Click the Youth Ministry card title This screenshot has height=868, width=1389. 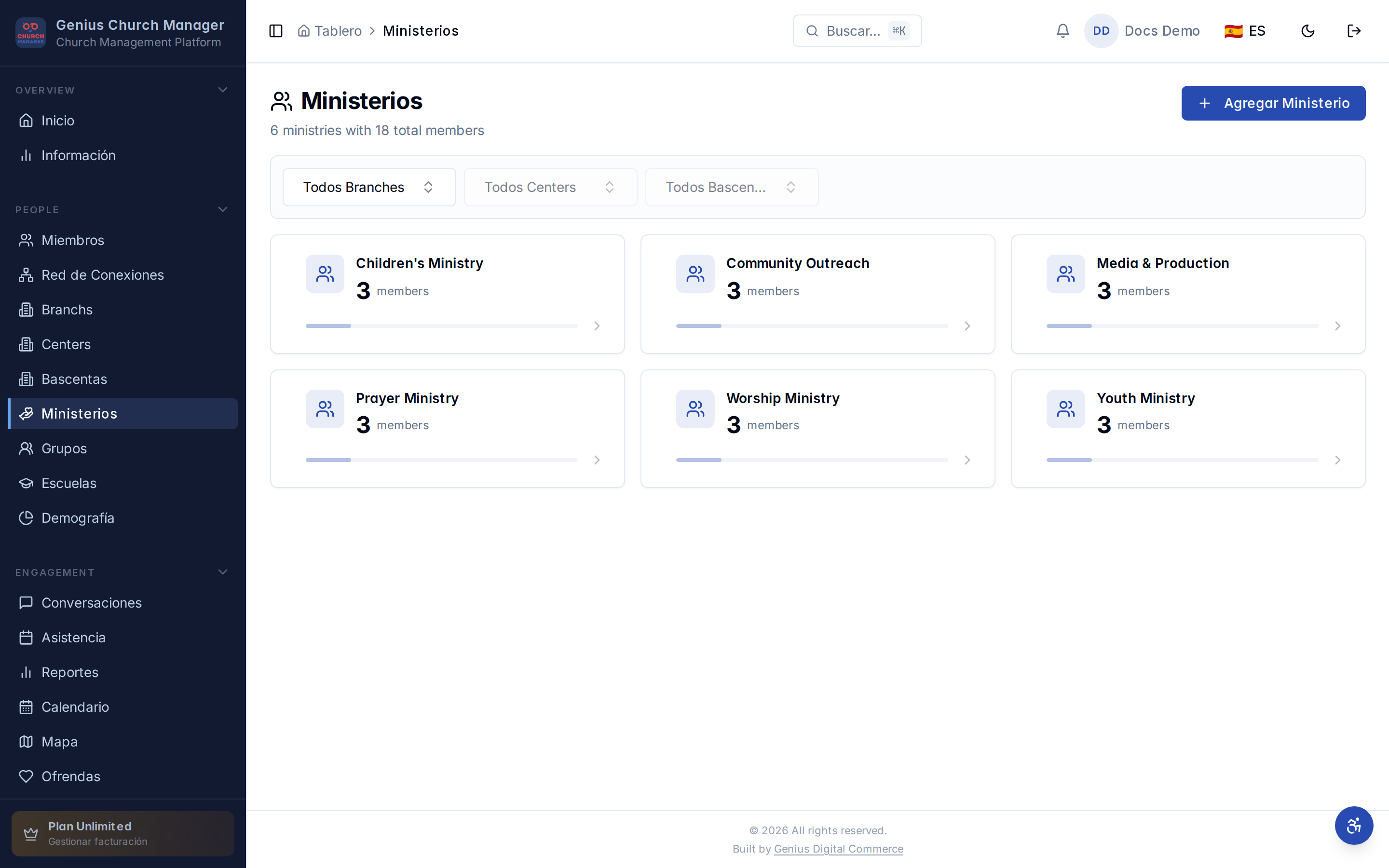(1145, 398)
